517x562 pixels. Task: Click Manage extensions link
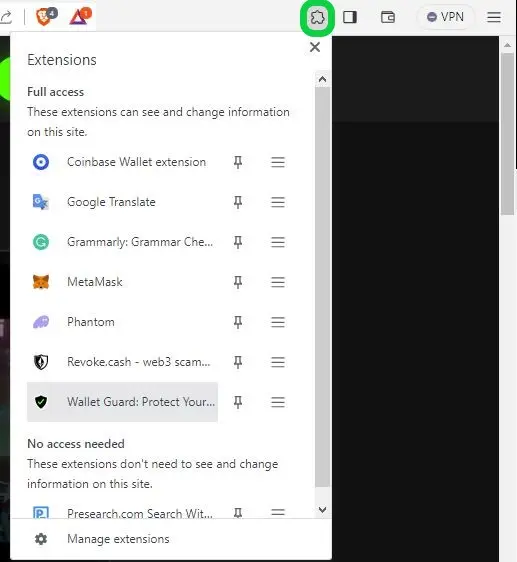coord(118,539)
